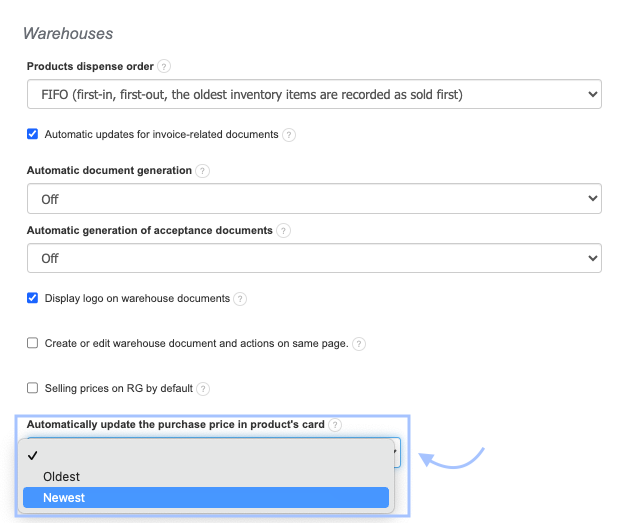Show help for Automatically update the purchase price
The image size is (639, 523).
click(x=335, y=425)
